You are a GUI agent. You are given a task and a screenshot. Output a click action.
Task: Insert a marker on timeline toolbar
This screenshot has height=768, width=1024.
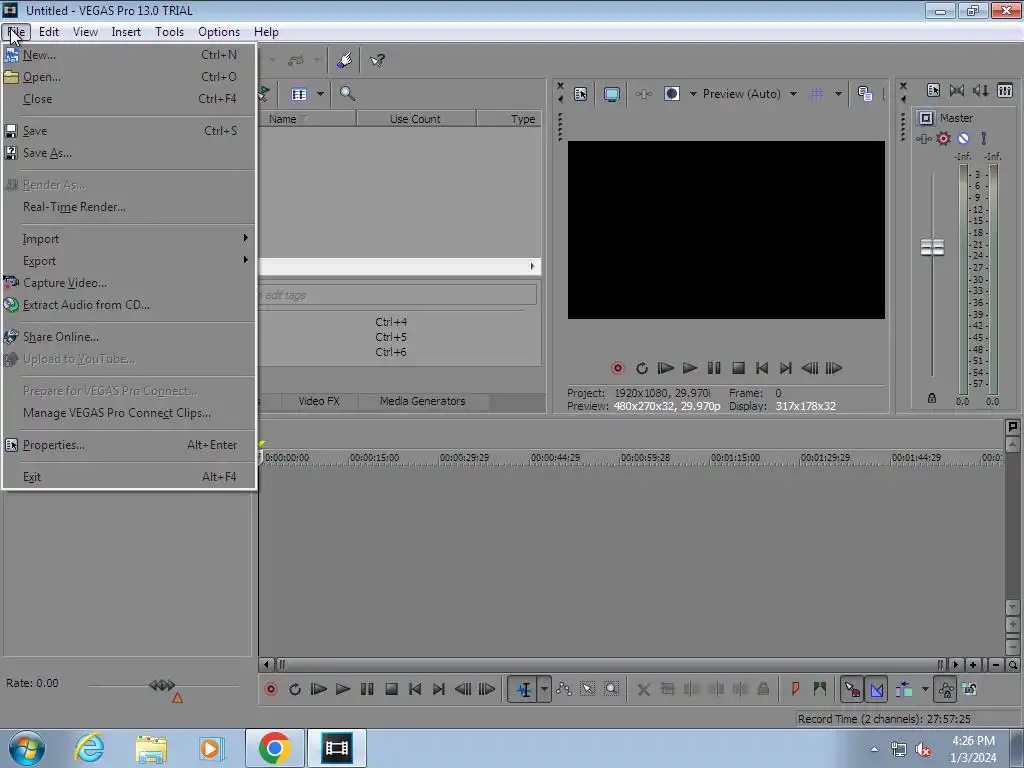795,689
